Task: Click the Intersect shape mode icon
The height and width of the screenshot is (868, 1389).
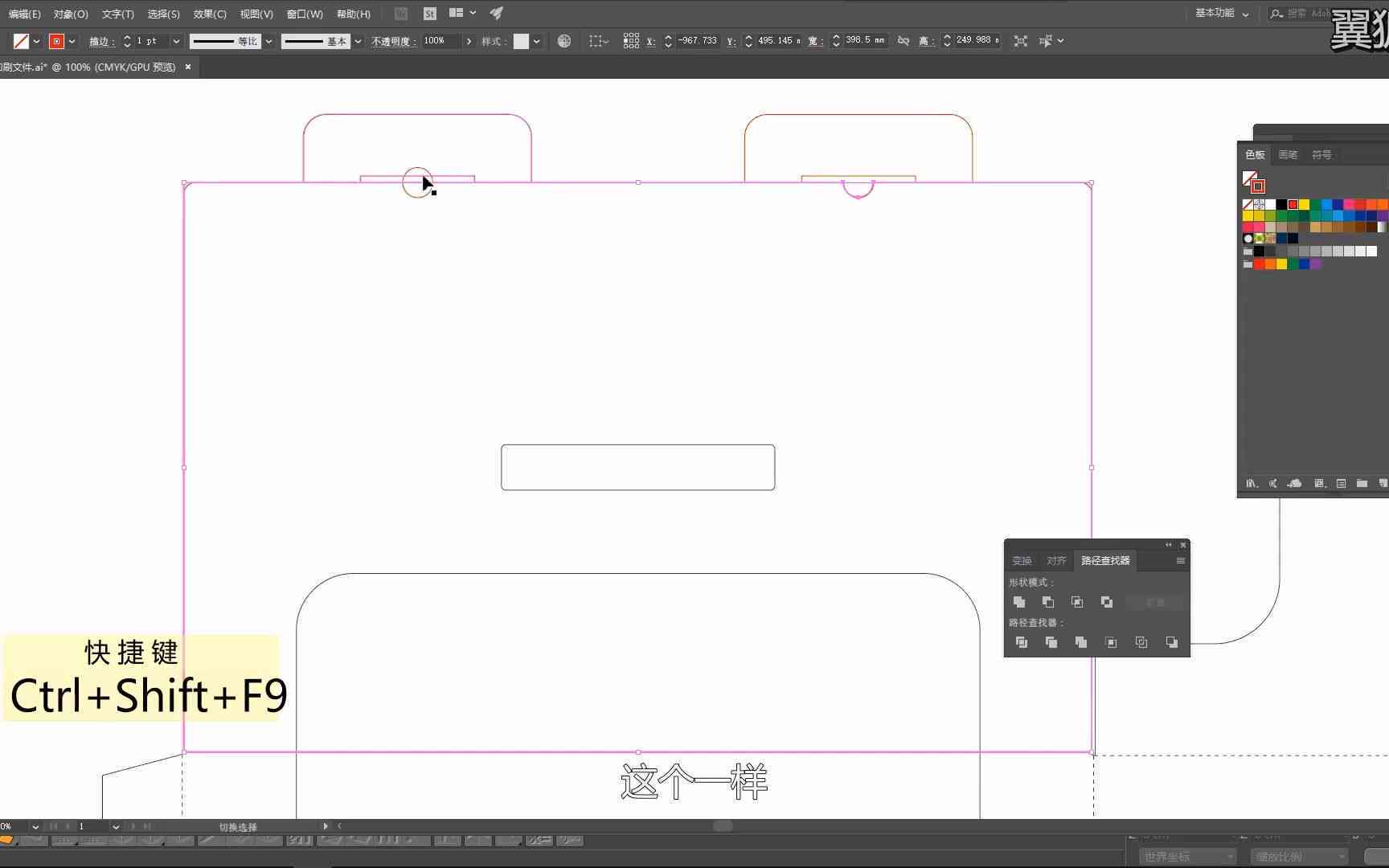Action: point(1077,602)
